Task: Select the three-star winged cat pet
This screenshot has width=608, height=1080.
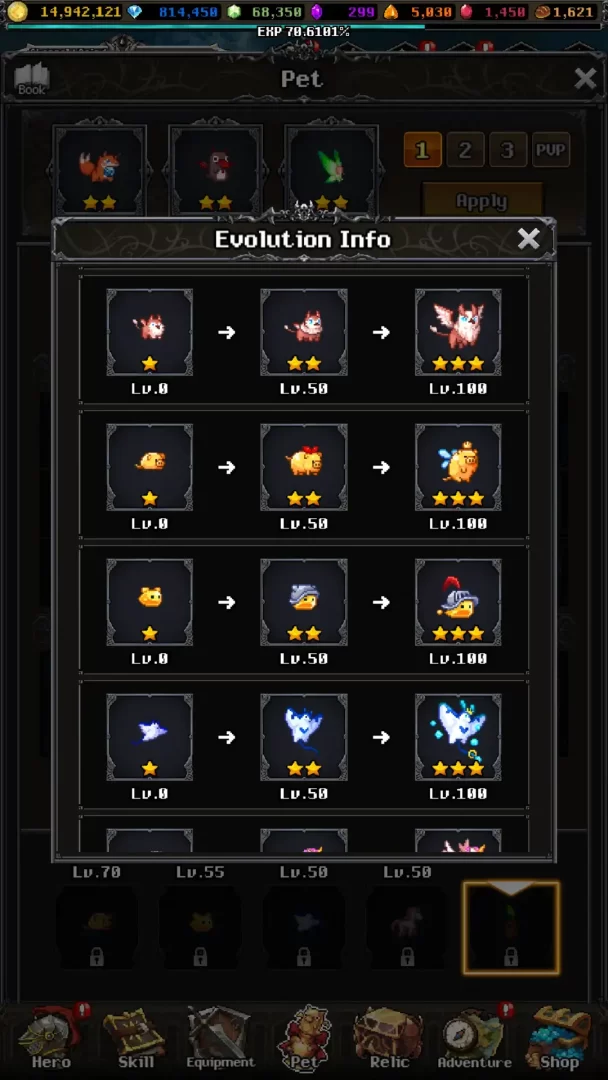Action: click(458, 332)
